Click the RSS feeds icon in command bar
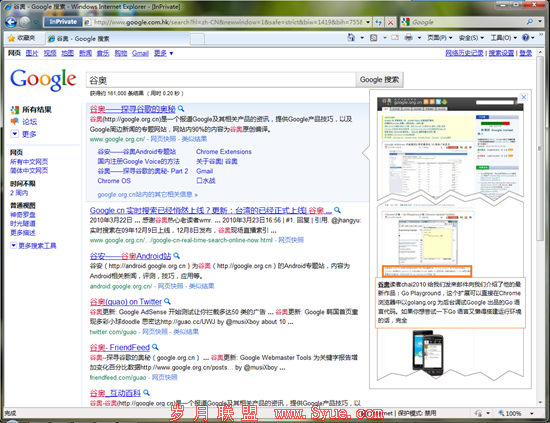 tap(374, 38)
